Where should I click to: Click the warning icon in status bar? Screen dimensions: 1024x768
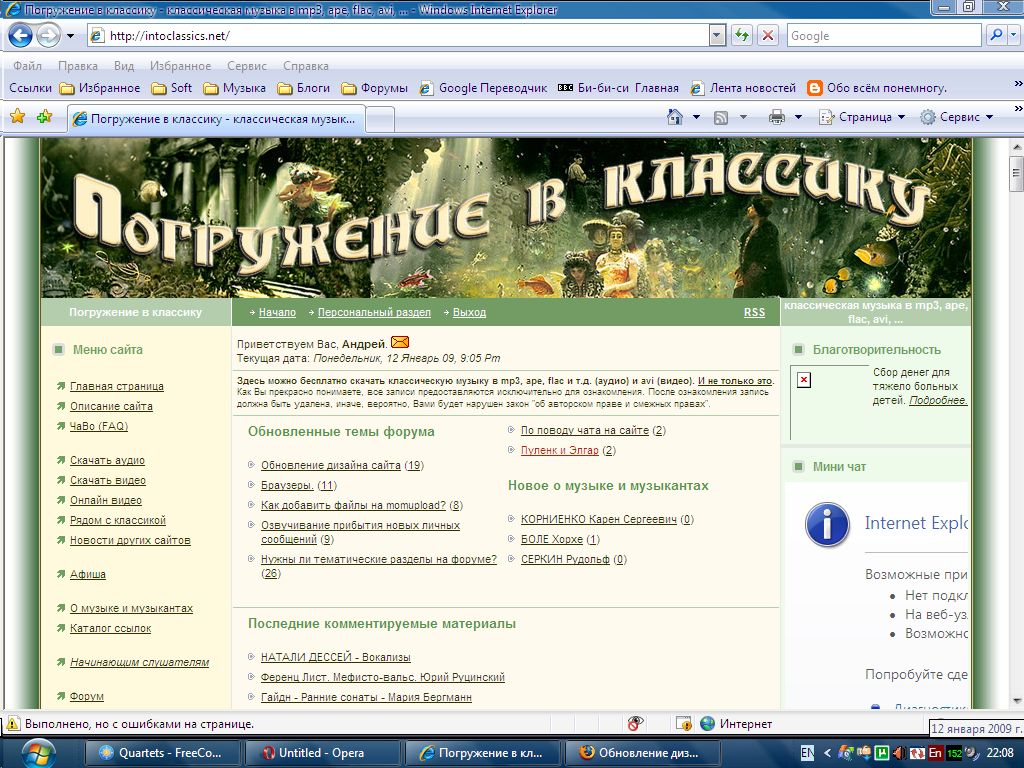[12, 724]
